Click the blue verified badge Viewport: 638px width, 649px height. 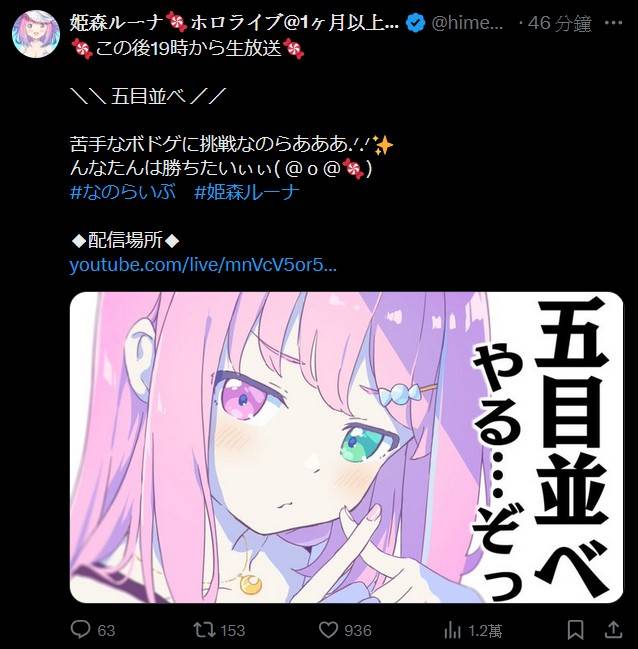[415, 23]
